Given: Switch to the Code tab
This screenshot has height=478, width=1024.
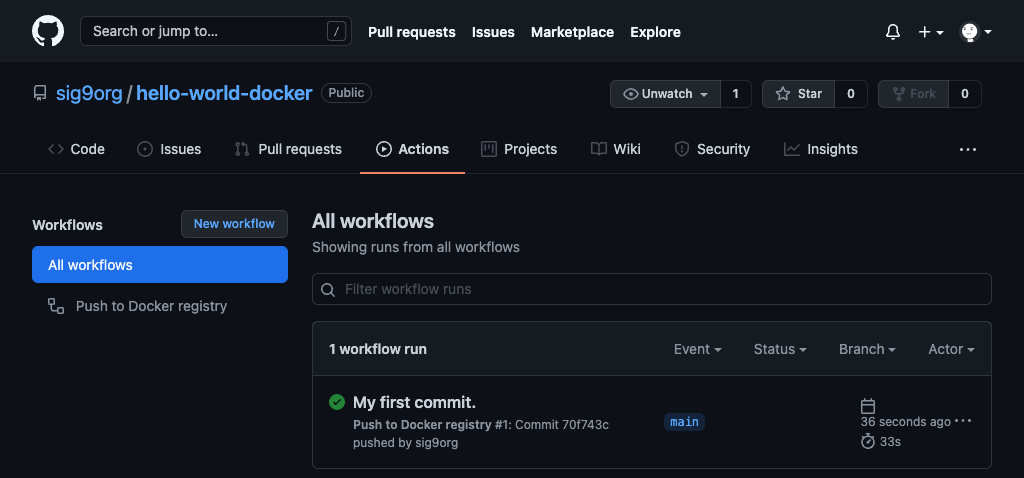Looking at the screenshot, I should click(76, 149).
